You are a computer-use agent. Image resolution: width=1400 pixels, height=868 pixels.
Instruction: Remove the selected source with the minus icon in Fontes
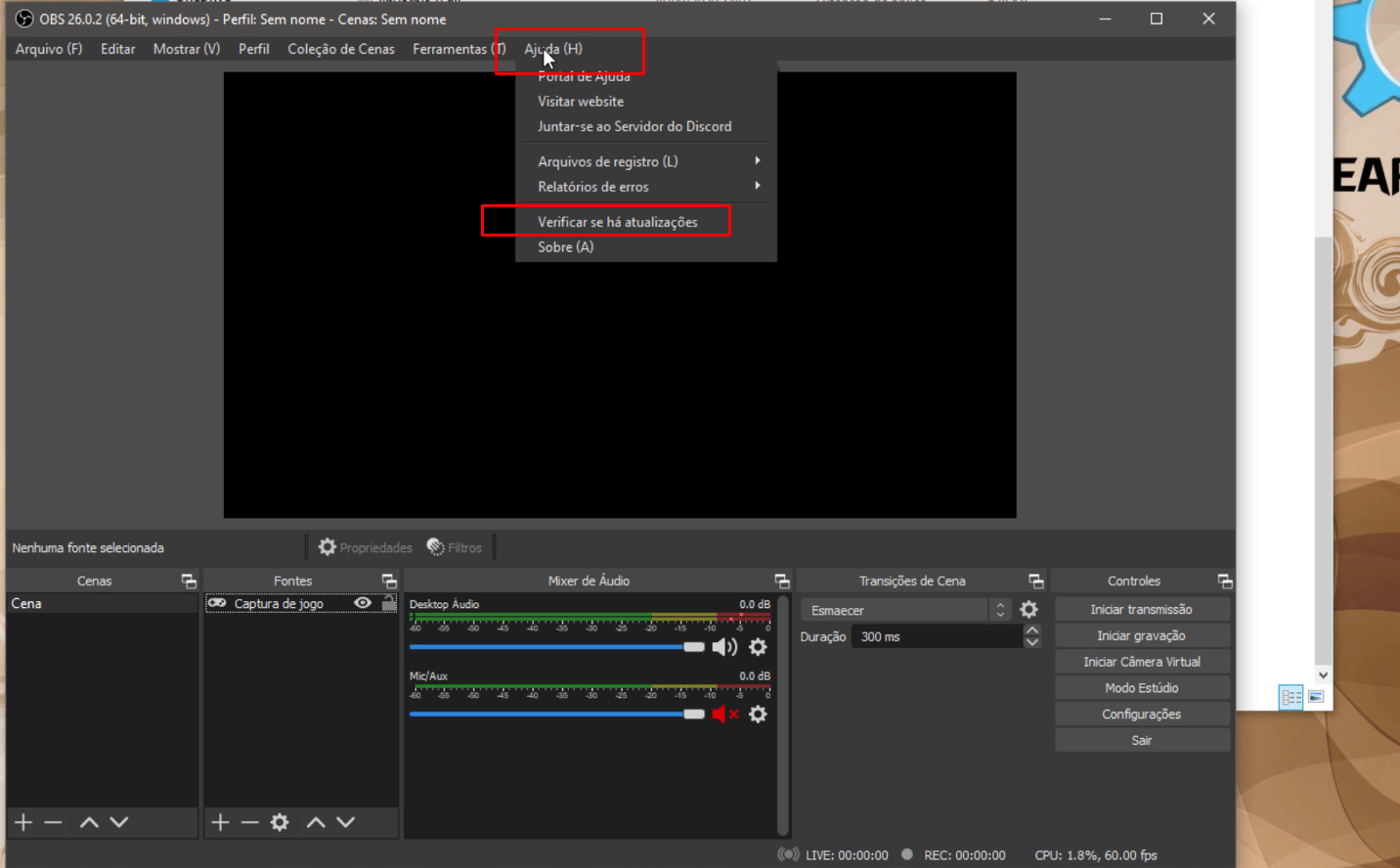tap(250, 823)
